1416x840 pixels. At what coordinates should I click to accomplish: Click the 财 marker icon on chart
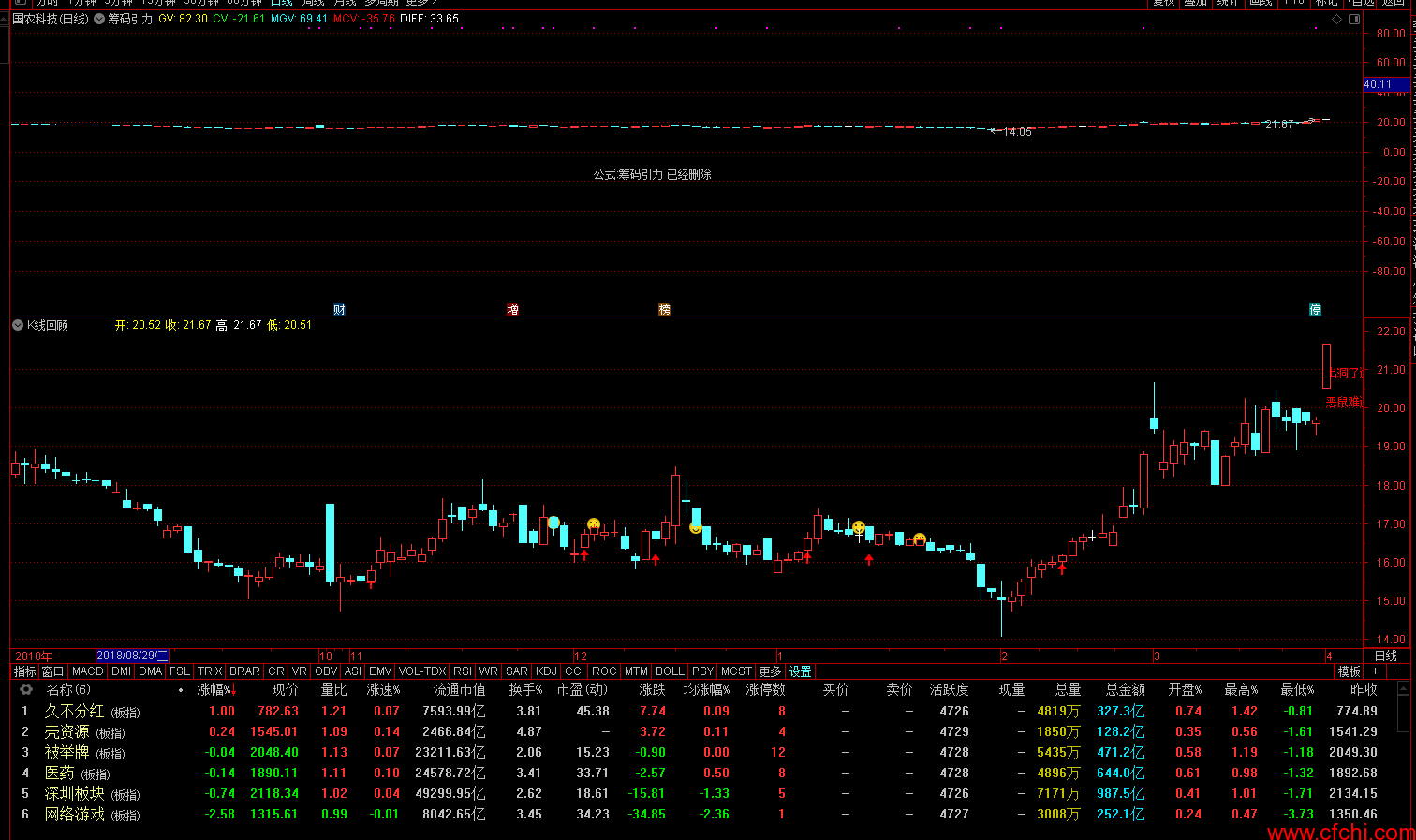[339, 309]
